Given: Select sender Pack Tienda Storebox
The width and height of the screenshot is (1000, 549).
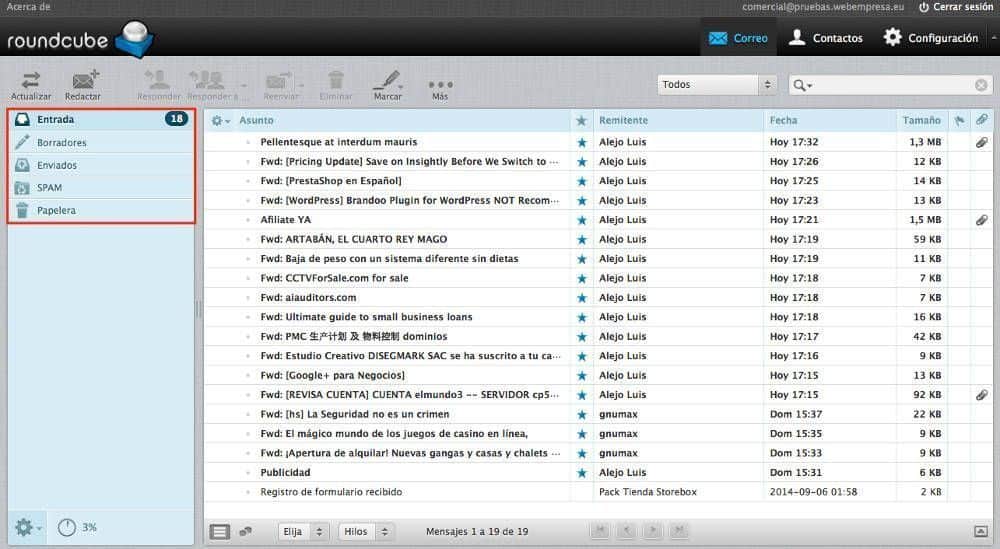Looking at the screenshot, I should pos(647,492).
